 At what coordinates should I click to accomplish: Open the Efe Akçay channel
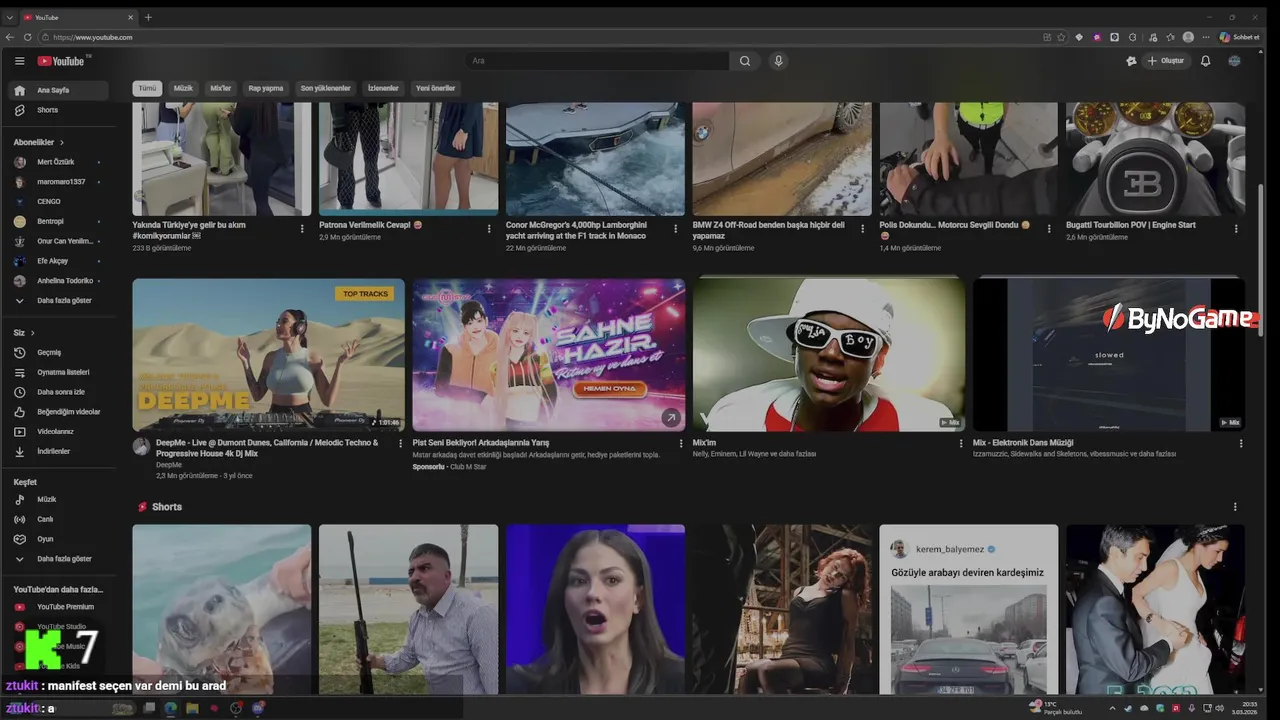tap(58, 261)
